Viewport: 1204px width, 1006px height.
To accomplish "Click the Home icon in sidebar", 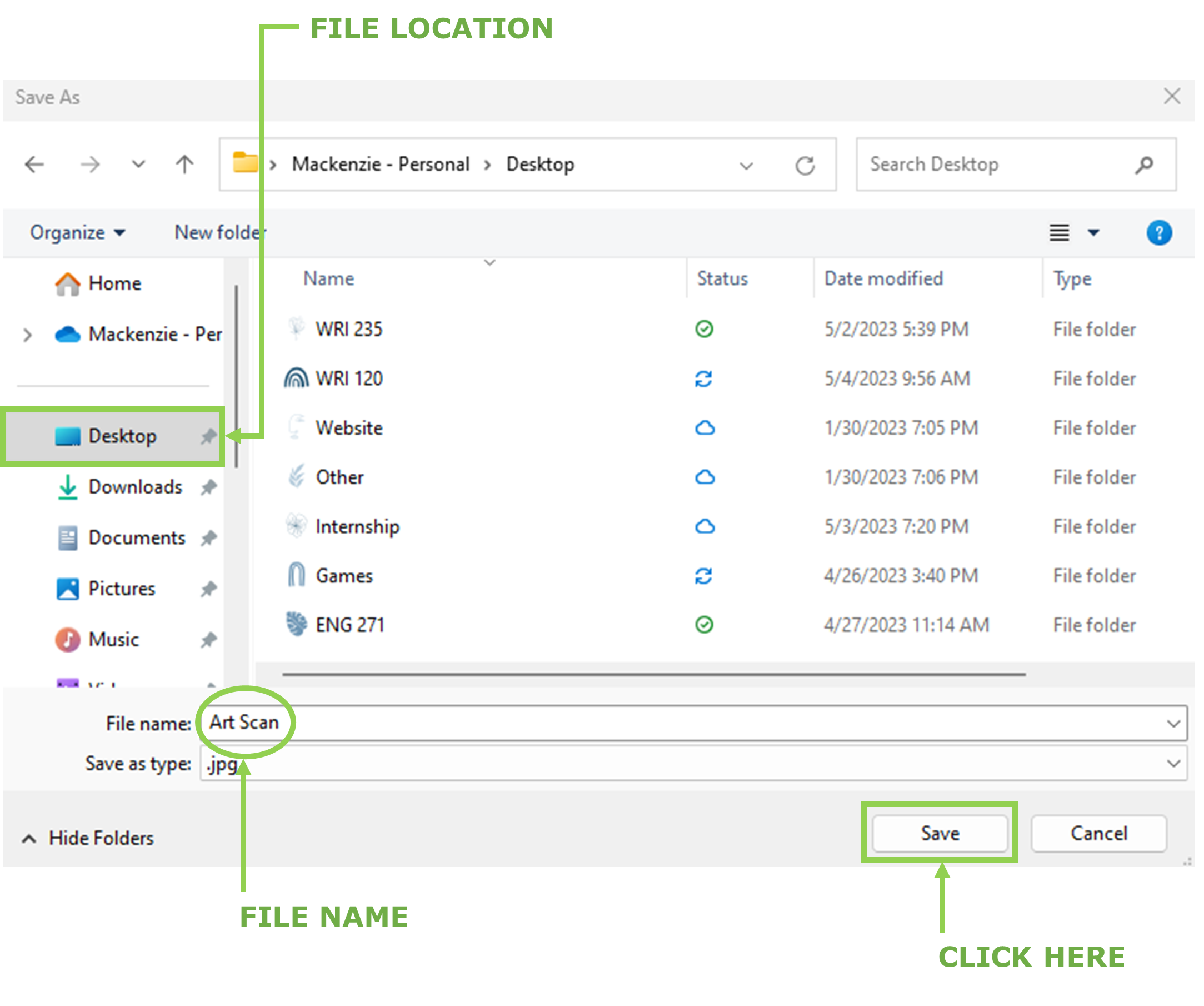I will point(68,283).
